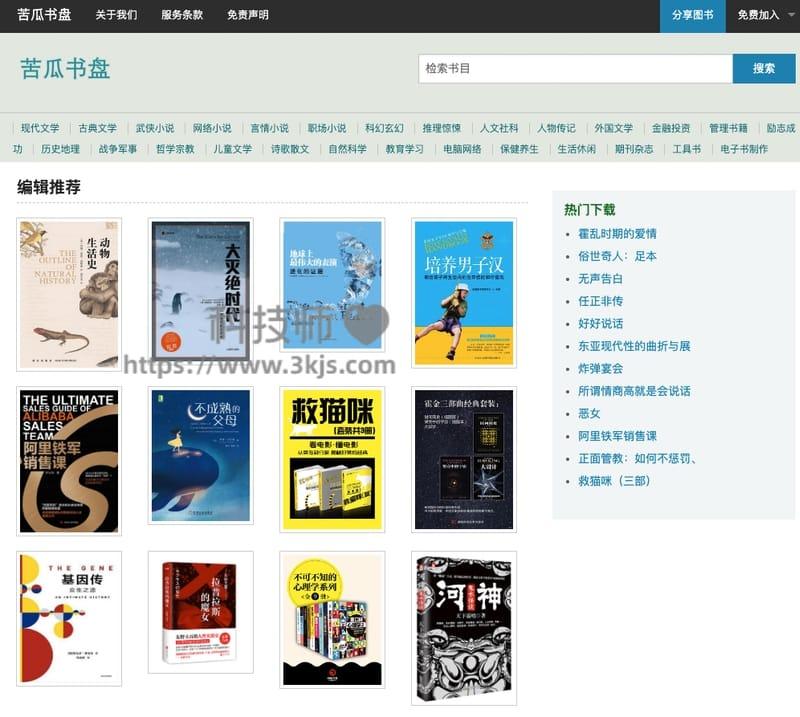Open 东亚现代性的曲折与展 link
This screenshot has height=717, width=800.
634,346
